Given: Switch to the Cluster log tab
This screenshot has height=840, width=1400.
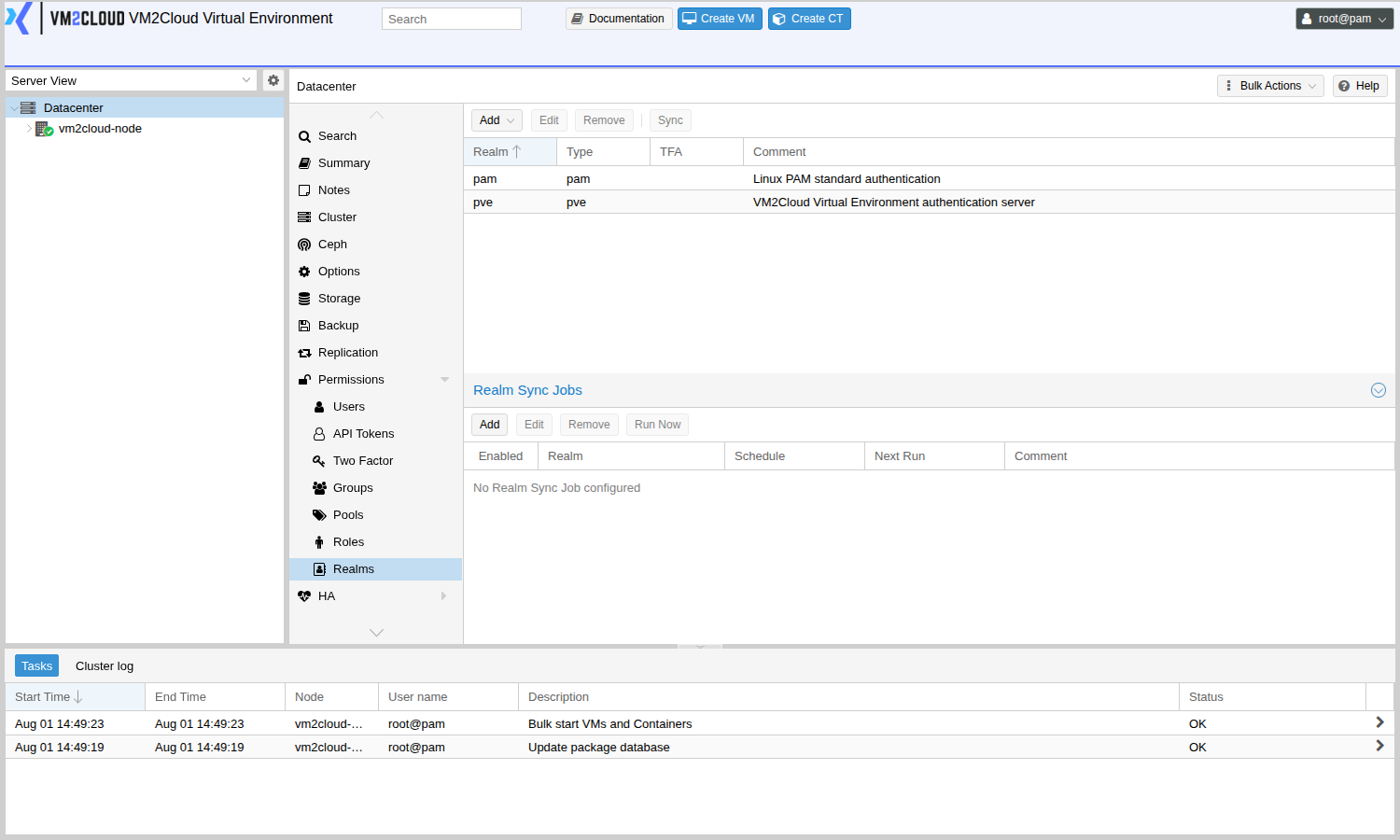Looking at the screenshot, I should click(105, 665).
